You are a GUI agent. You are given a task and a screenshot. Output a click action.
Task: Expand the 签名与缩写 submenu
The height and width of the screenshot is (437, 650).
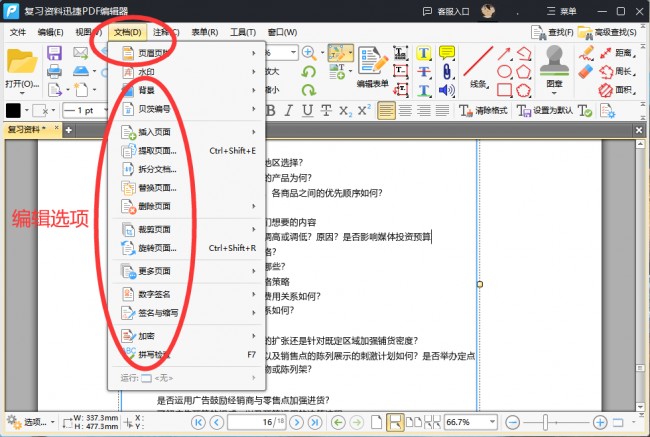click(x=187, y=313)
